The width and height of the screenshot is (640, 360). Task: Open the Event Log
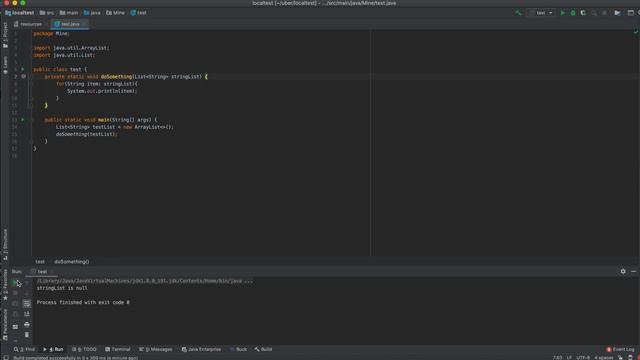pos(620,349)
